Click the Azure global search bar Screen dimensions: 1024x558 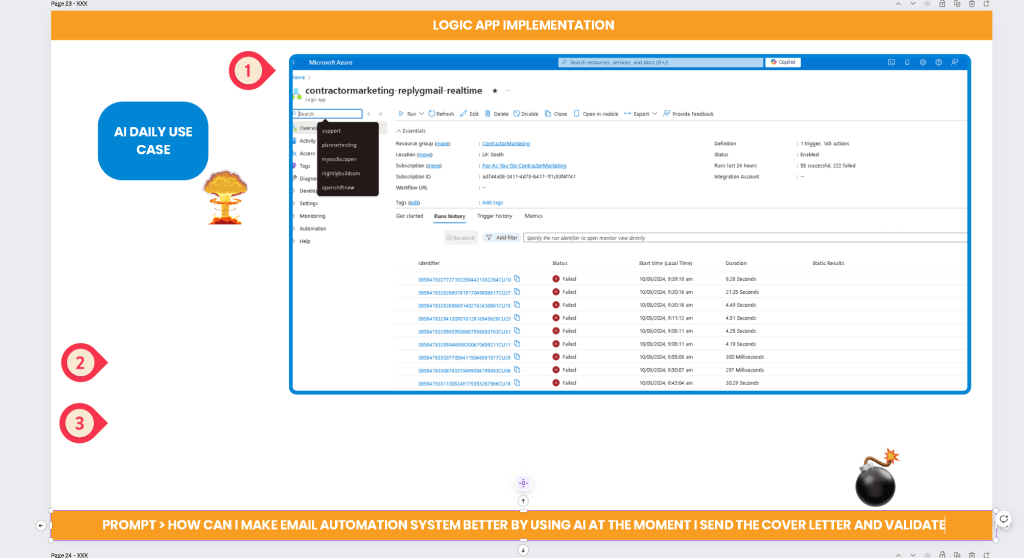[660, 63]
